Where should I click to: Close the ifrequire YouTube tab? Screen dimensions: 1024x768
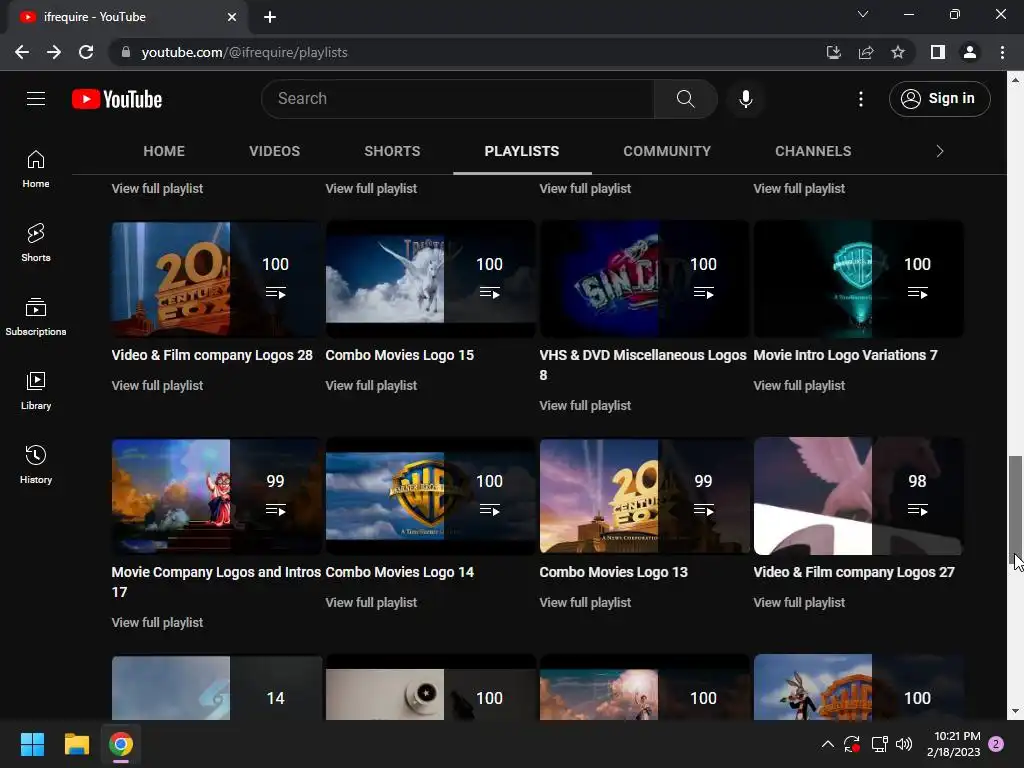point(232,17)
